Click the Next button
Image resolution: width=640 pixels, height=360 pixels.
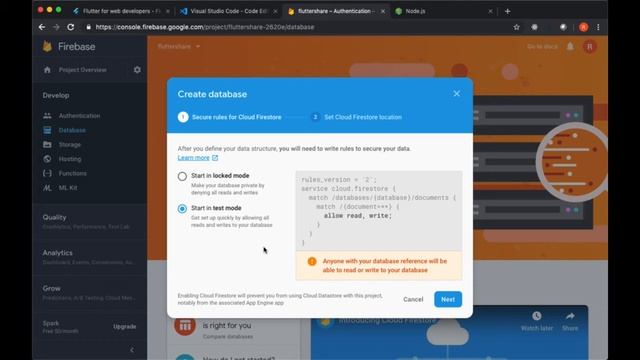[x=448, y=299]
